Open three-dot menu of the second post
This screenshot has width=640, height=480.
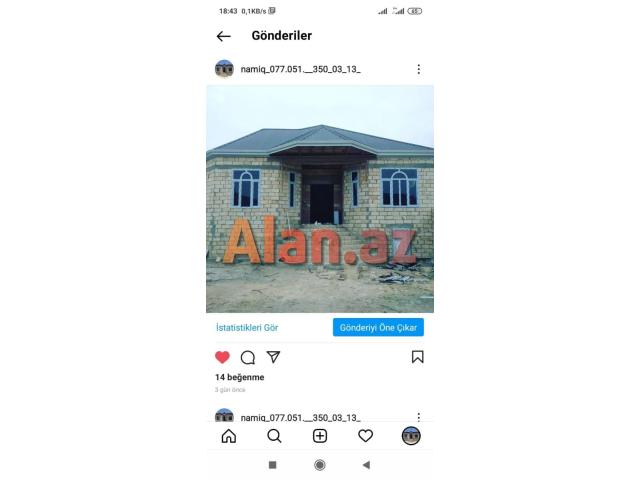(x=418, y=416)
